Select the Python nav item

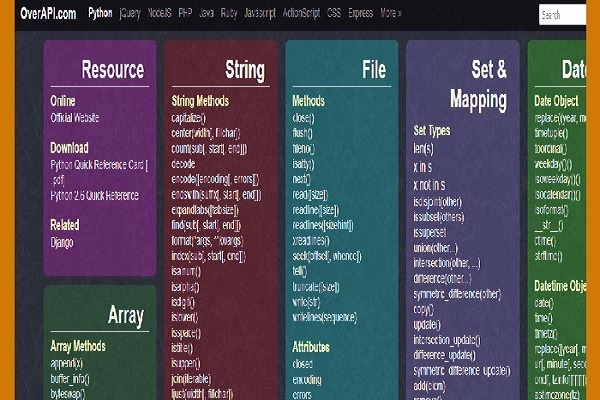pyautogui.click(x=100, y=13)
